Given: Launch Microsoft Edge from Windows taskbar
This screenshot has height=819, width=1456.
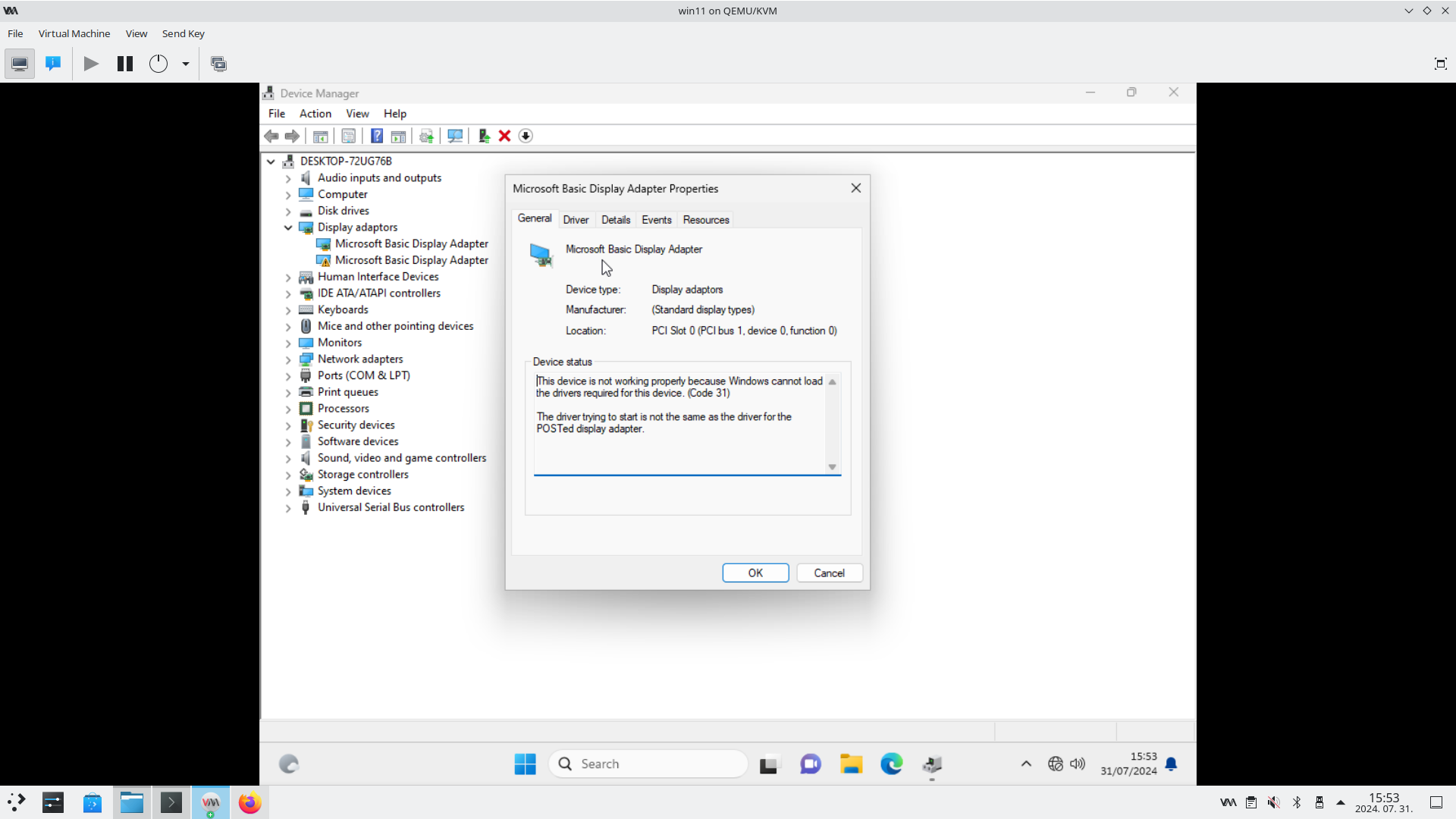Looking at the screenshot, I should (x=892, y=764).
